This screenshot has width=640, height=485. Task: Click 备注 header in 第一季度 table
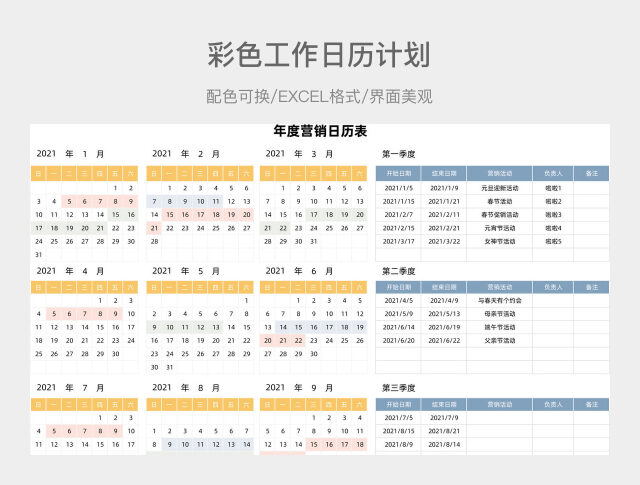click(x=591, y=174)
